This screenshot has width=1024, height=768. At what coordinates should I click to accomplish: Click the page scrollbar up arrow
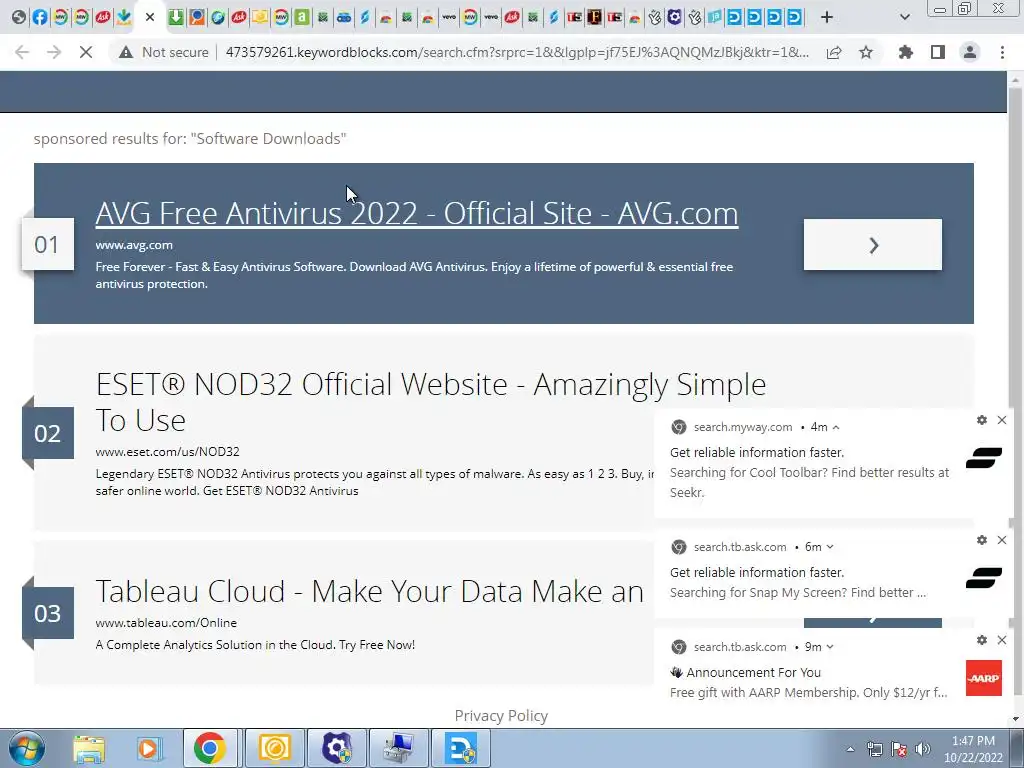pos(1015,79)
